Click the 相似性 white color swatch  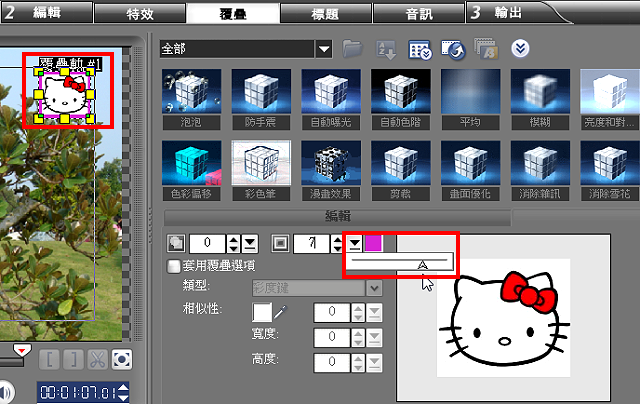point(262,313)
